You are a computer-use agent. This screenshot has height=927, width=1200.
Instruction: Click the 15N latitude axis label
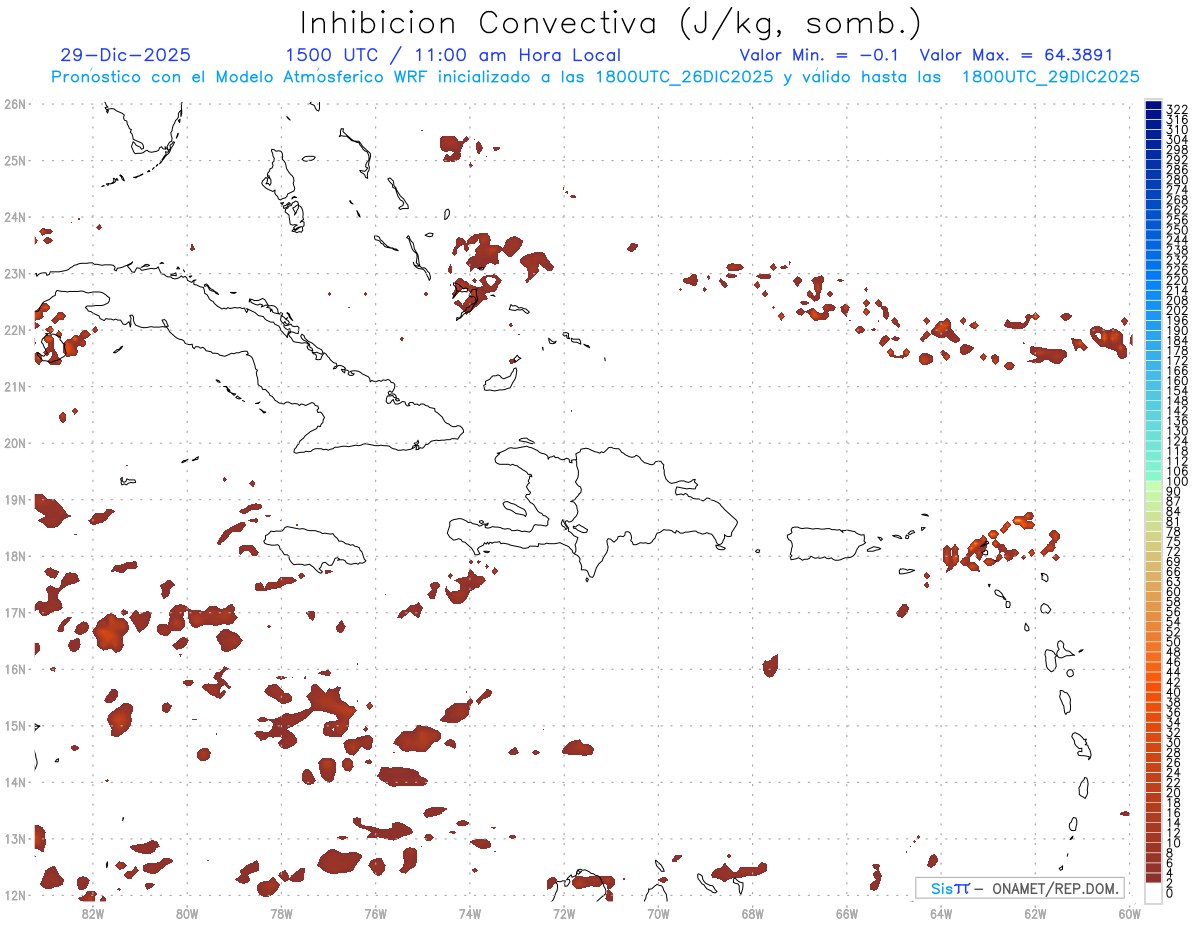[x=14, y=725]
